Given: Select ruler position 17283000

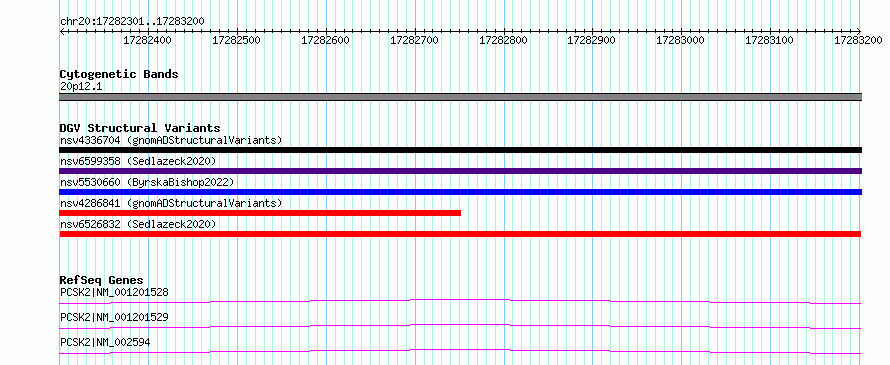Looking at the screenshot, I should [x=680, y=40].
